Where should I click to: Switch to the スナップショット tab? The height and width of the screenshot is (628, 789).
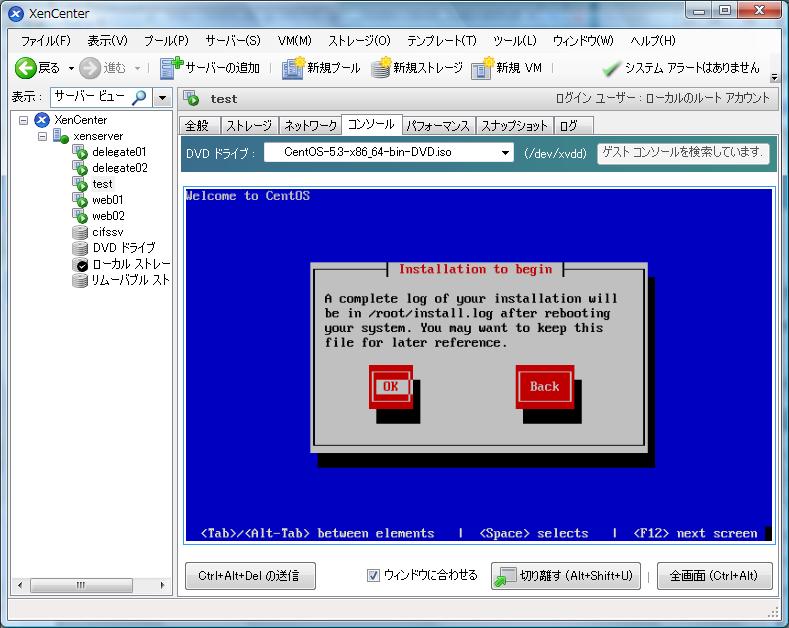coord(515,126)
